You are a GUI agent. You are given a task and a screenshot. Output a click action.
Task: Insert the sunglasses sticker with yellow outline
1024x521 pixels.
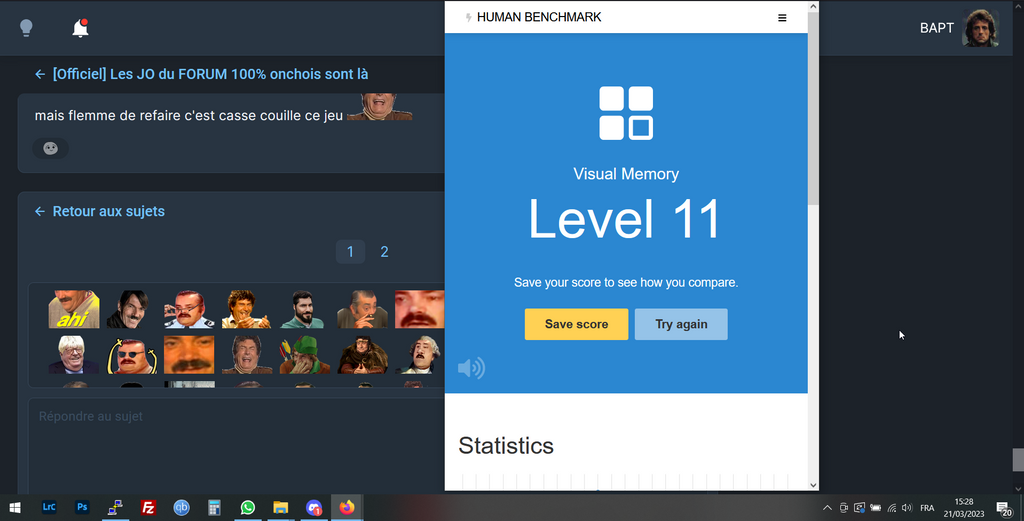pyautogui.click(x=131, y=355)
